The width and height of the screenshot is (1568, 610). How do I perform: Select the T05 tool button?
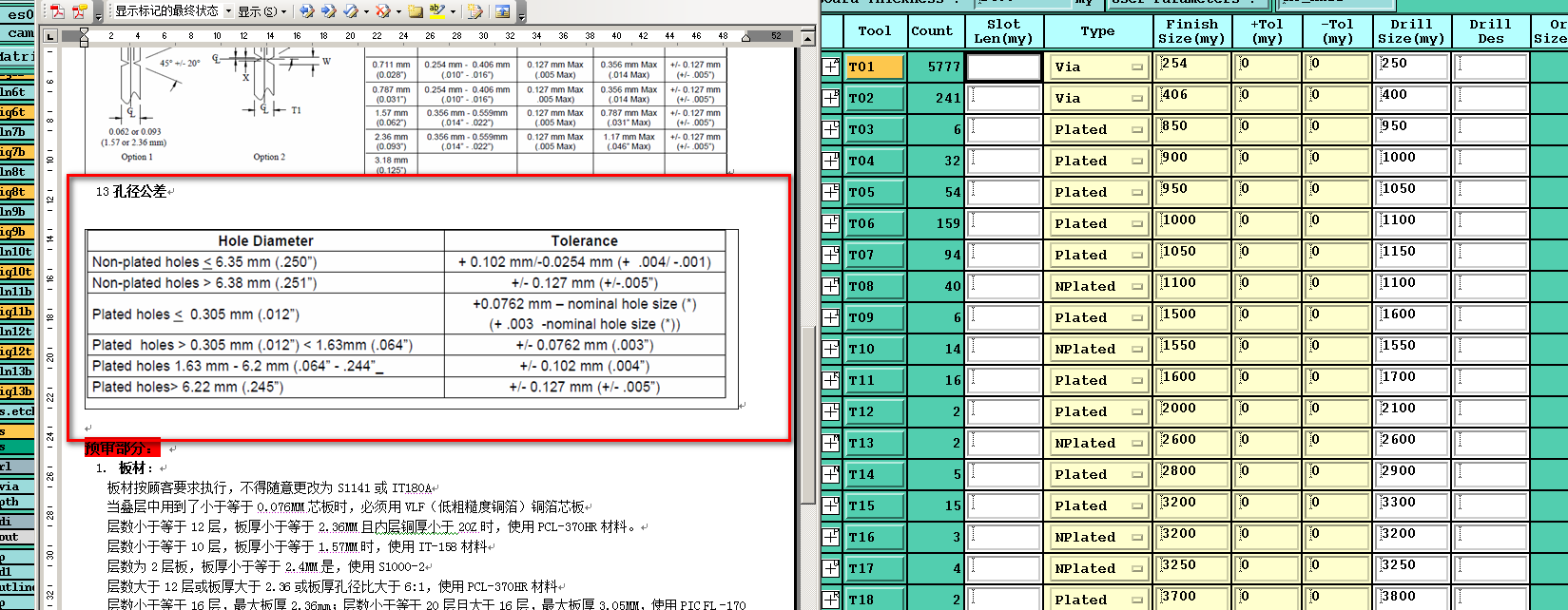[874, 192]
